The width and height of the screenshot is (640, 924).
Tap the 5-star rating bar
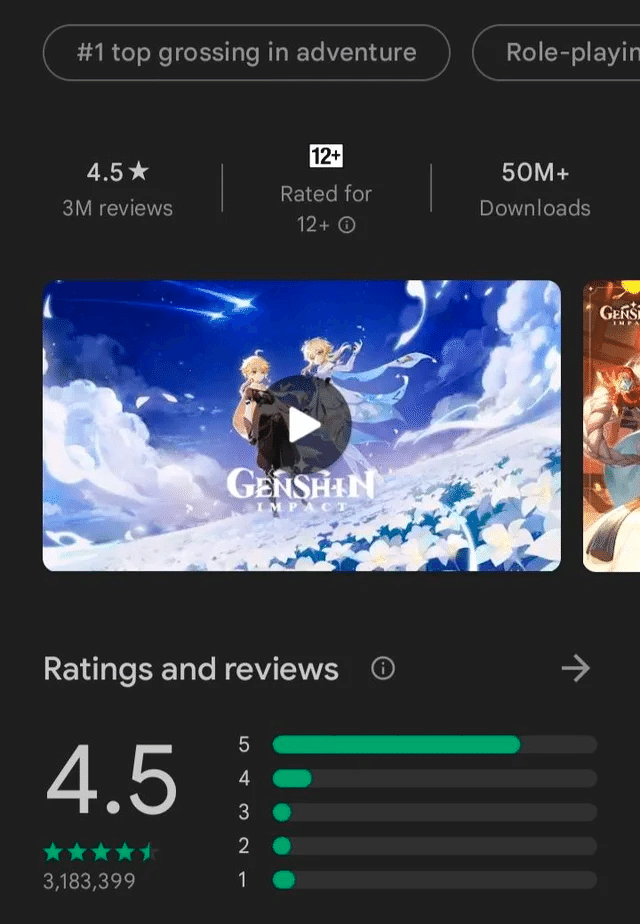(435, 744)
